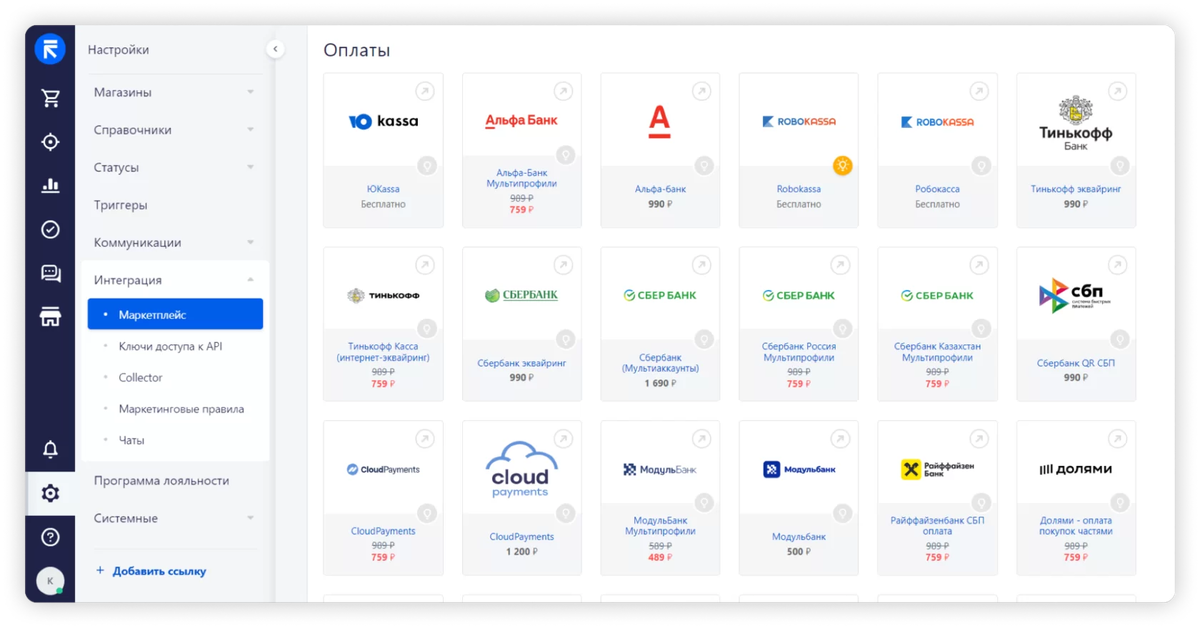The height and width of the screenshot is (628, 1200).
Task: Select Маркетплейс in Интеграция submenu
Action: point(175,314)
